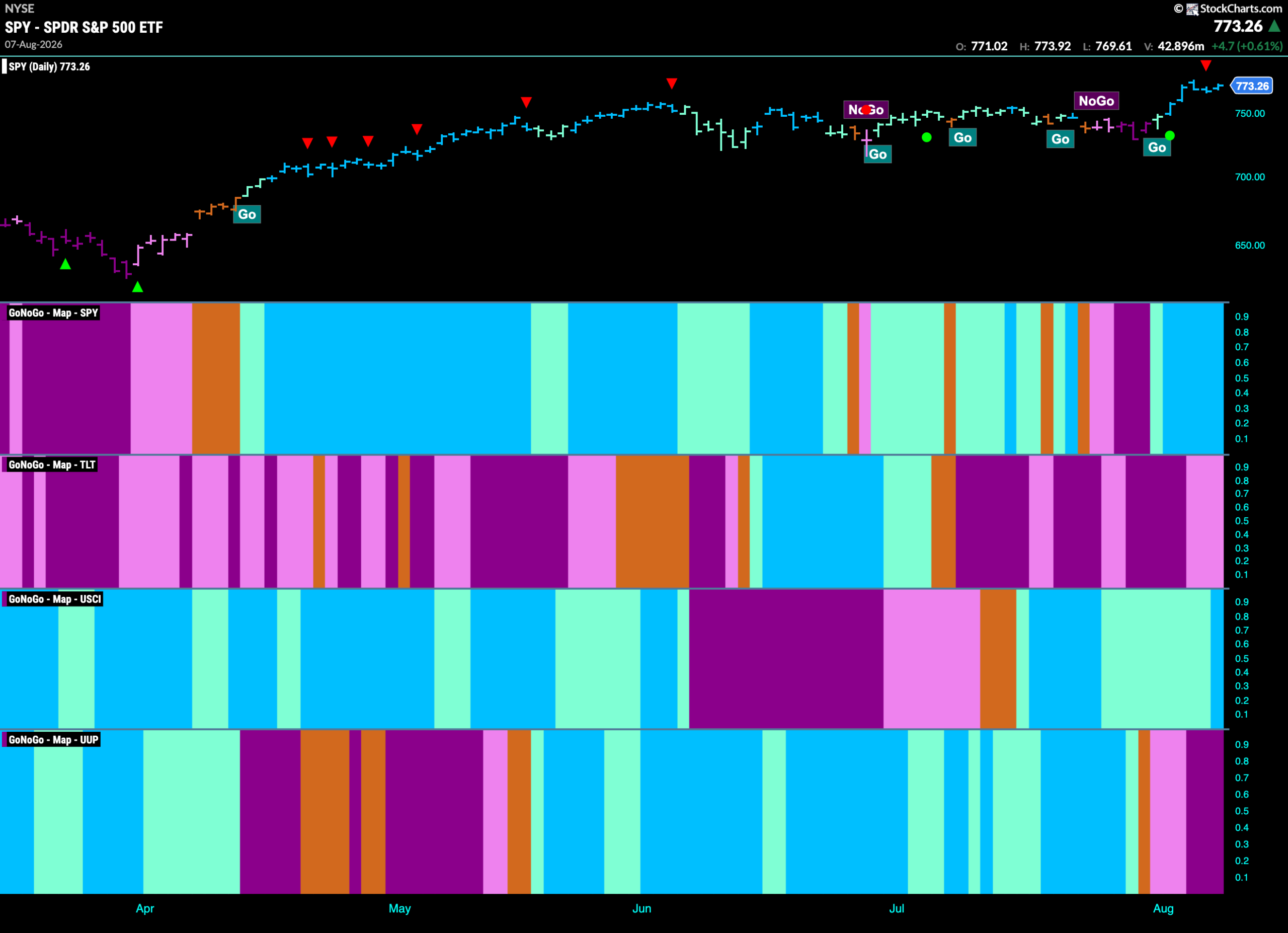Viewport: 1288px width, 933px height.
Task: Click the May label on the time axis
Action: 400,908
